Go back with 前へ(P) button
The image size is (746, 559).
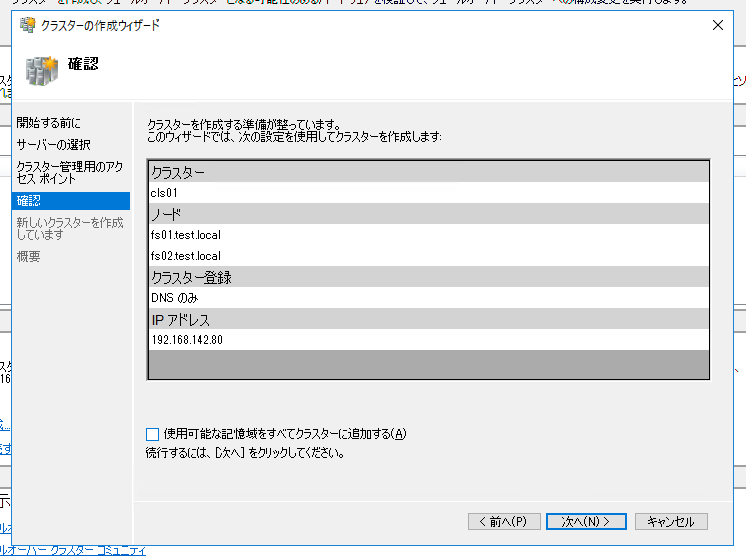pos(504,521)
